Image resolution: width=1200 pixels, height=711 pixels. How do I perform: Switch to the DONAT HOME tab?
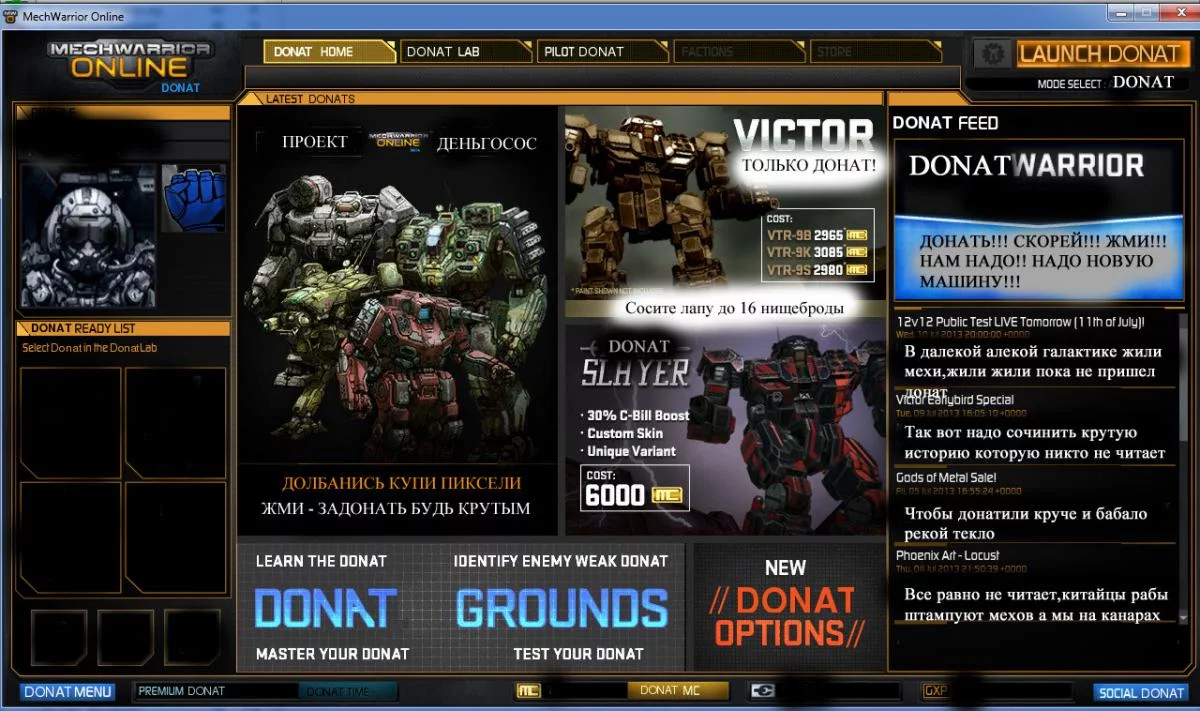[x=329, y=51]
